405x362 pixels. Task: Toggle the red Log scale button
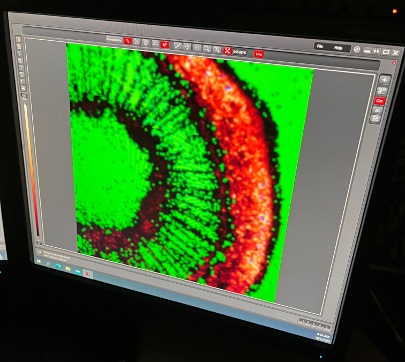(x=259, y=54)
